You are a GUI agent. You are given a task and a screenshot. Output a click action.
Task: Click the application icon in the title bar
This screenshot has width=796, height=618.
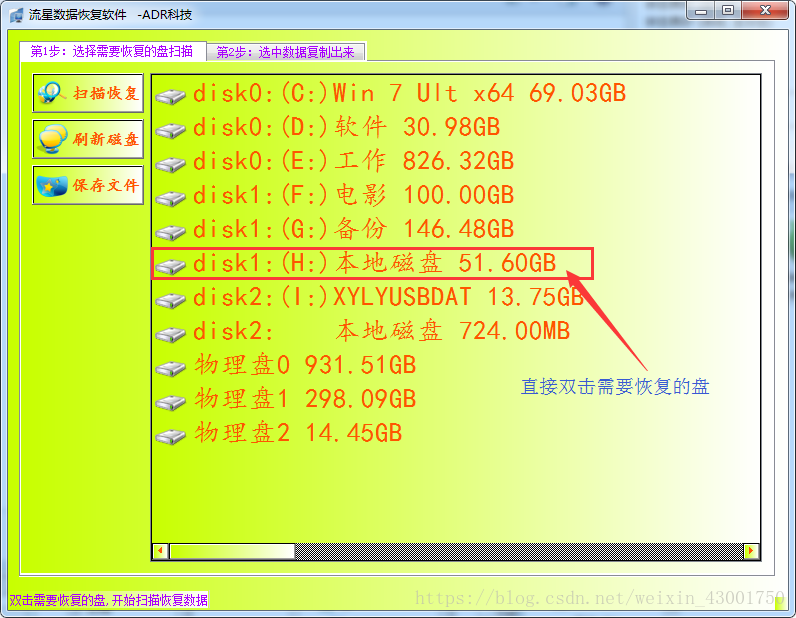pos(16,15)
